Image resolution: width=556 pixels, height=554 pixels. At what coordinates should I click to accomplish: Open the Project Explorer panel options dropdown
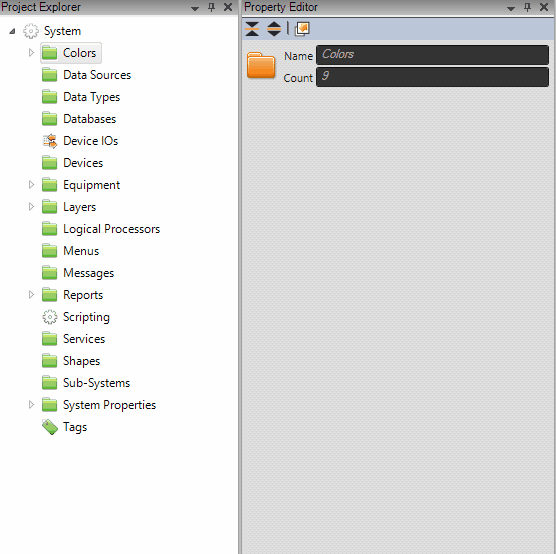click(x=195, y=8)
